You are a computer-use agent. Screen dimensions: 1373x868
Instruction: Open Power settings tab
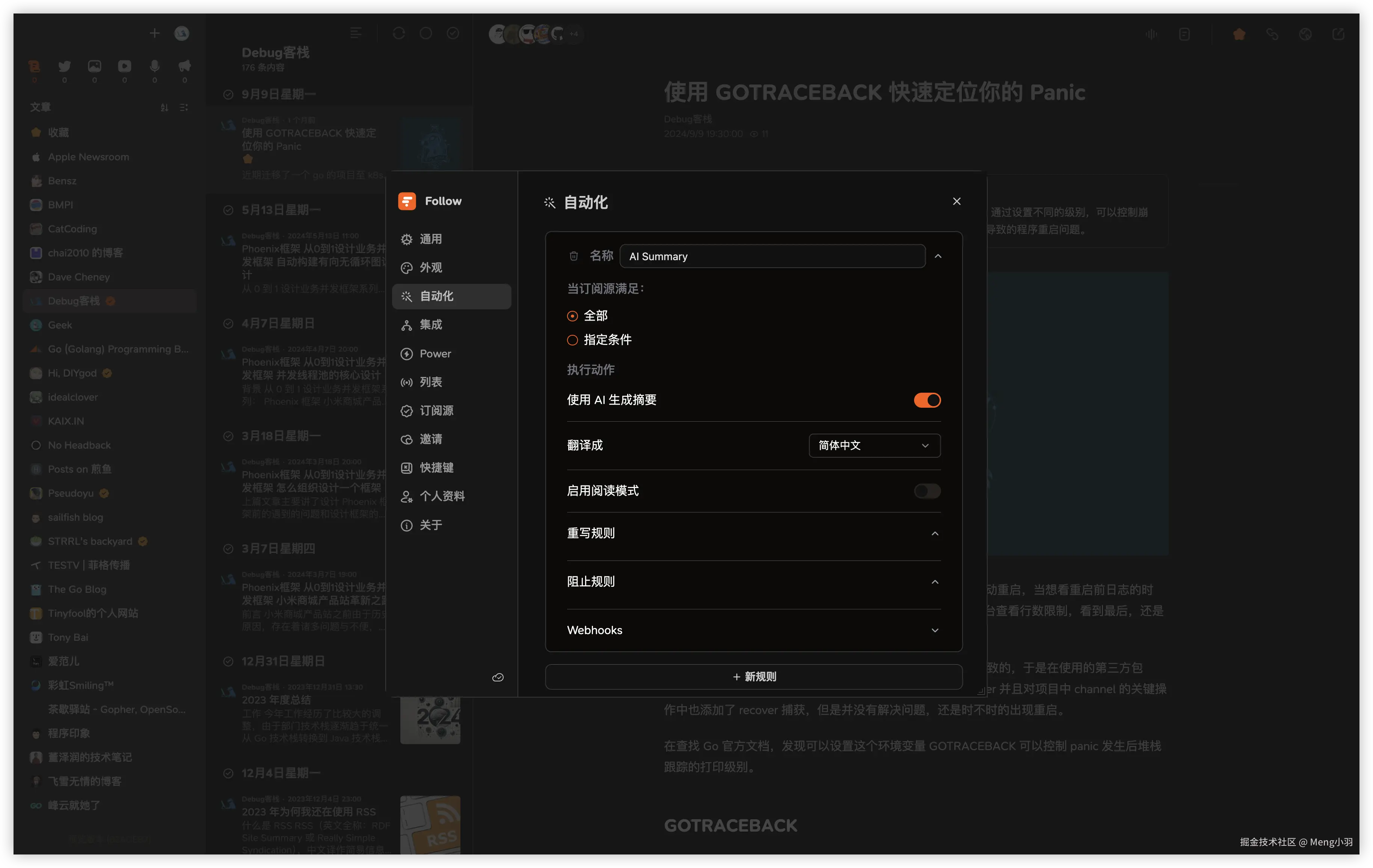pyautogui.click(x=451, y=354)
